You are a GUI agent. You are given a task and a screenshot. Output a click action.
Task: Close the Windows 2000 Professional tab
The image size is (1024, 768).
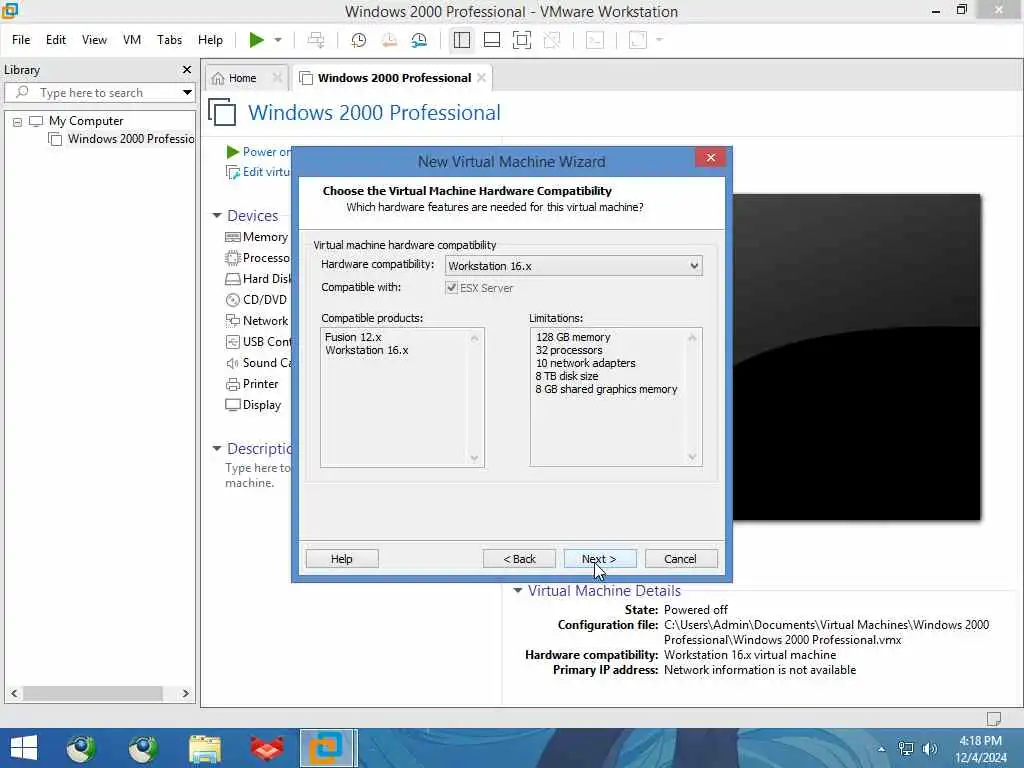(481, 78)
